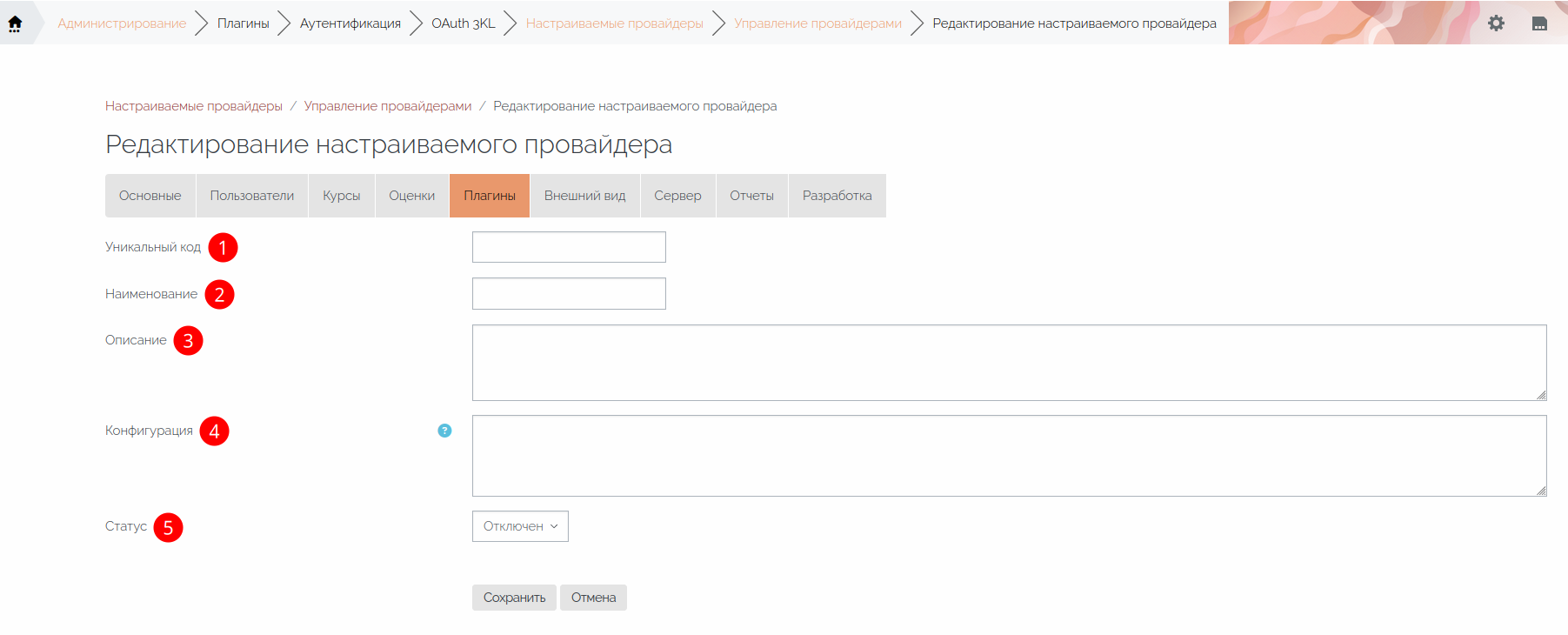Image resolution: width=1568 pixels, height=635 pixels.
Task: Open the Разработка tab
Action: point(837,196)
